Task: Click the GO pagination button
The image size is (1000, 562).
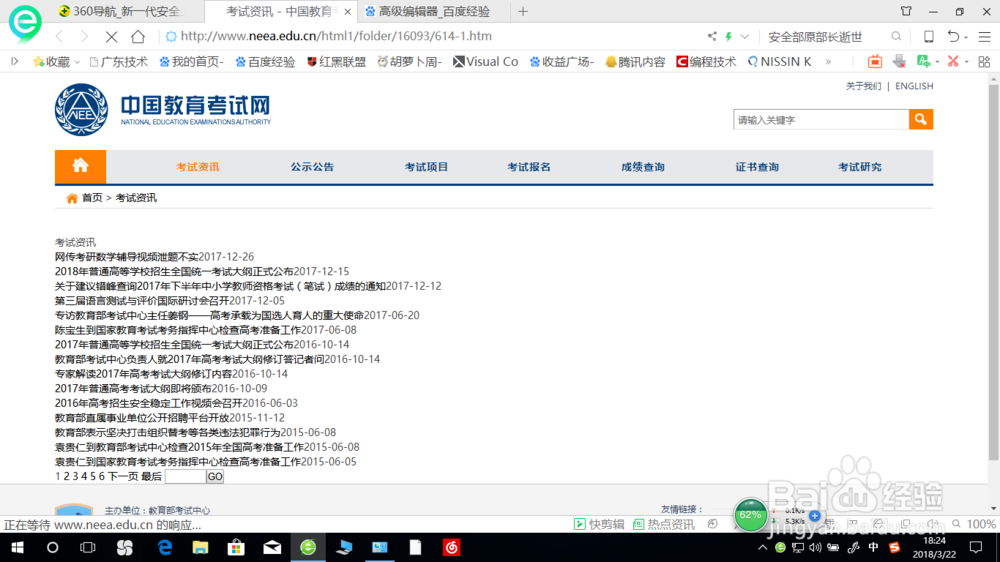Action: coord(215,477)
